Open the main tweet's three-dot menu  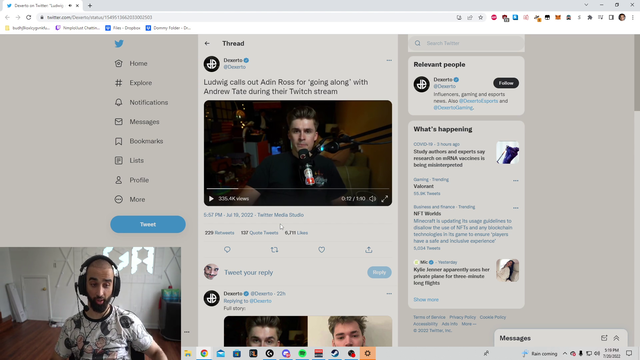coord(389,60)
